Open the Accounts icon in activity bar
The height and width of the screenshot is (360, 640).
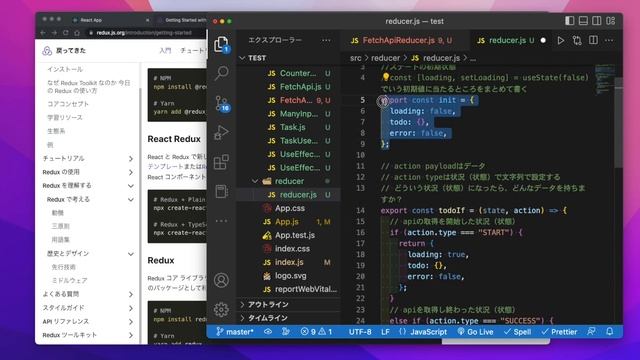coord(221,280)
